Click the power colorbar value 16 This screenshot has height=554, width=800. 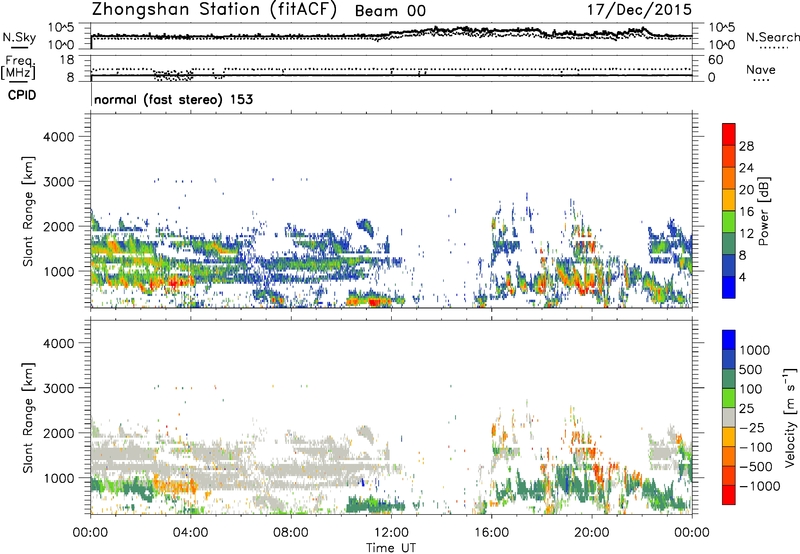click(746, 212)
